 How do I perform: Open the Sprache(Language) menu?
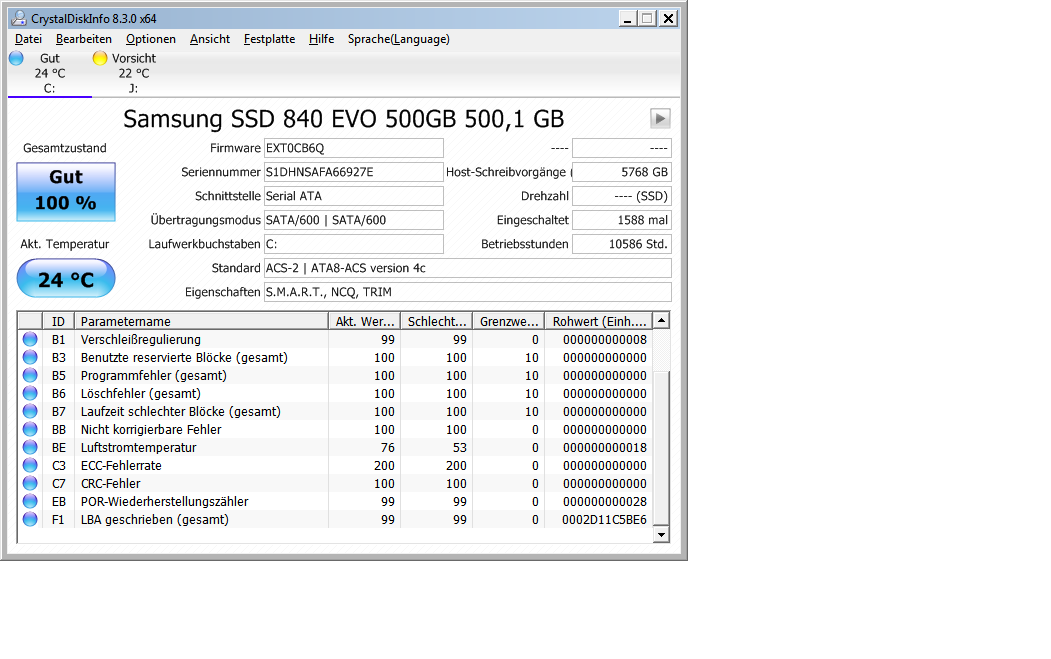pos(399,39)
